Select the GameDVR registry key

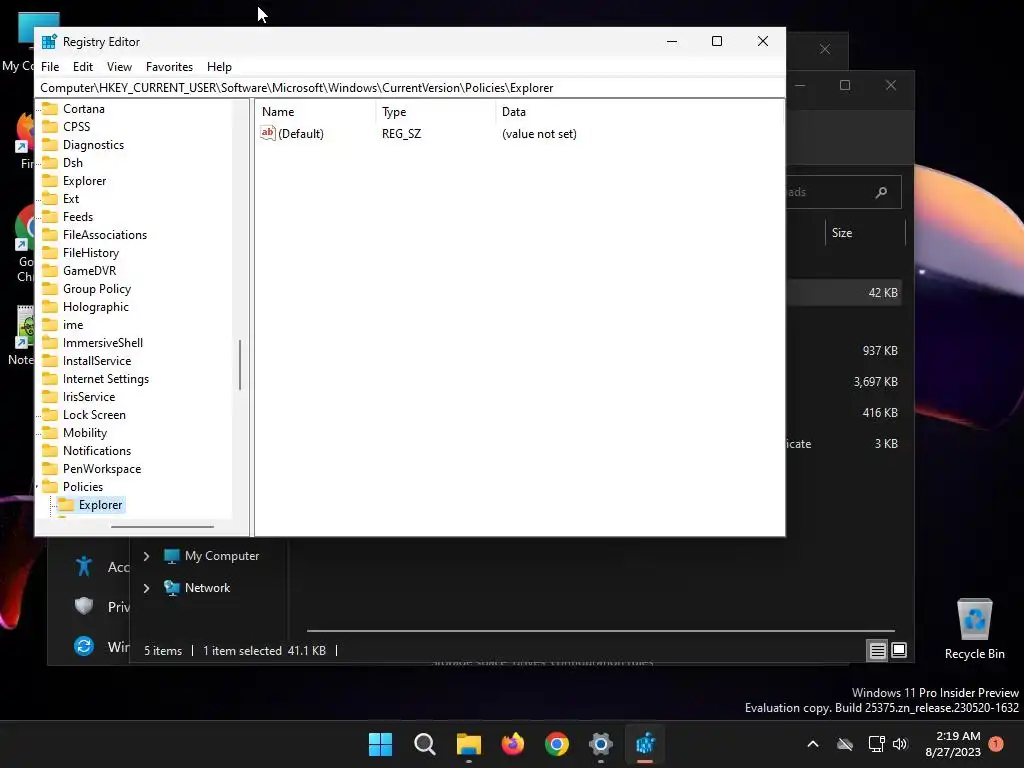click(x=89, y=270)
